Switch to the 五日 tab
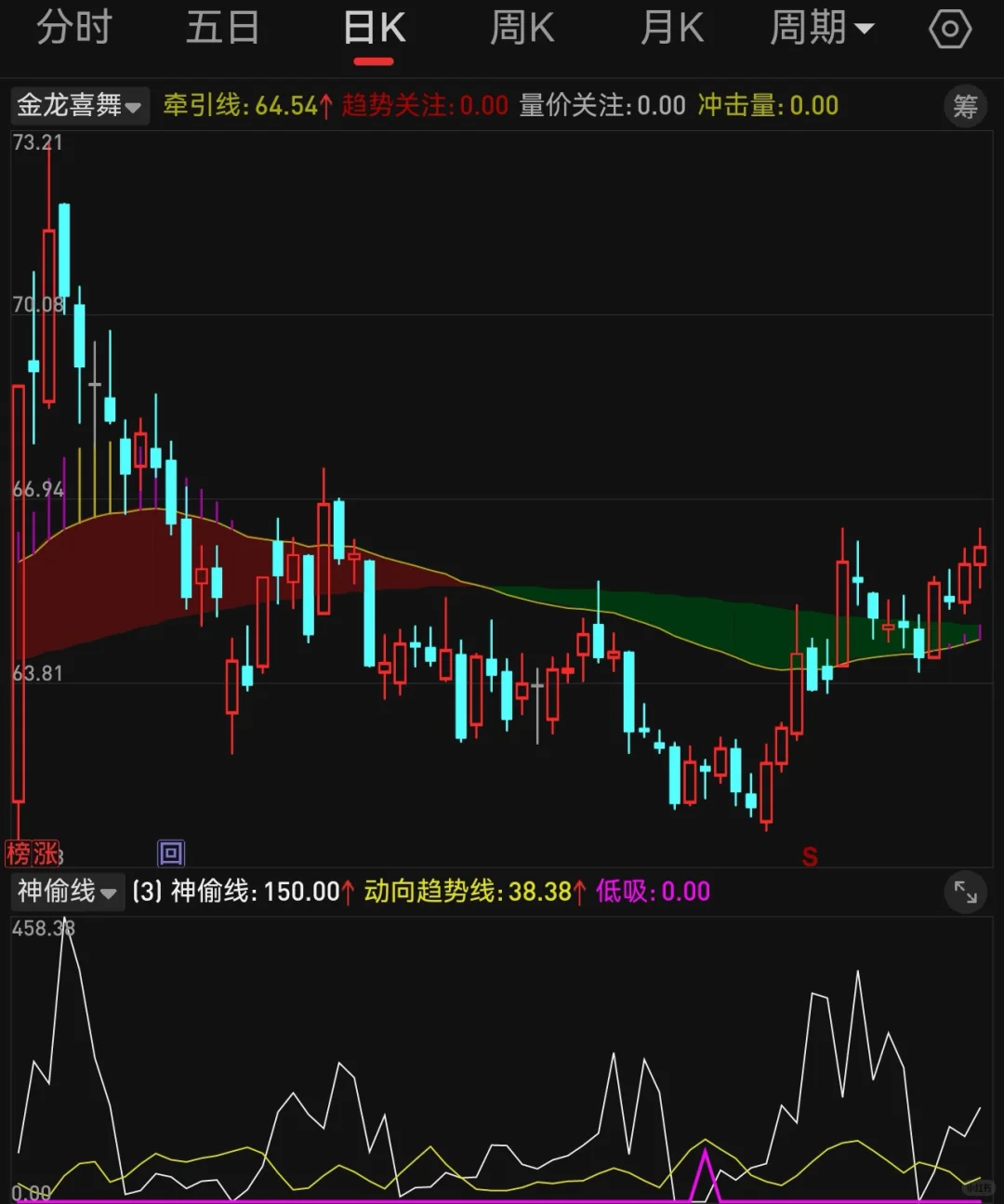This screenshot has width=1004, height=1204. [x=222, y=28]
